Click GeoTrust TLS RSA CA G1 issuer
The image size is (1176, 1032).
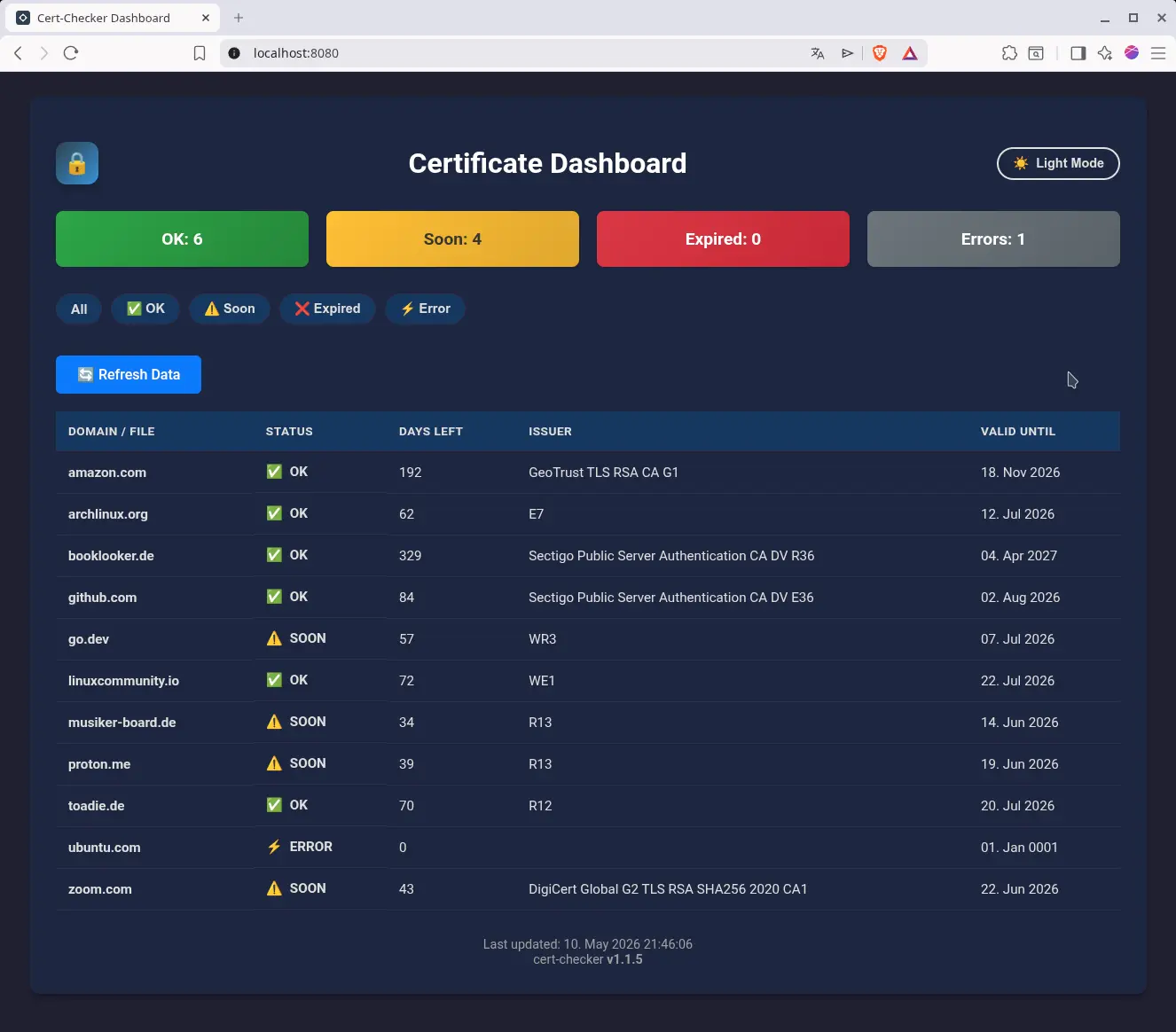click(x=603, y=473)
